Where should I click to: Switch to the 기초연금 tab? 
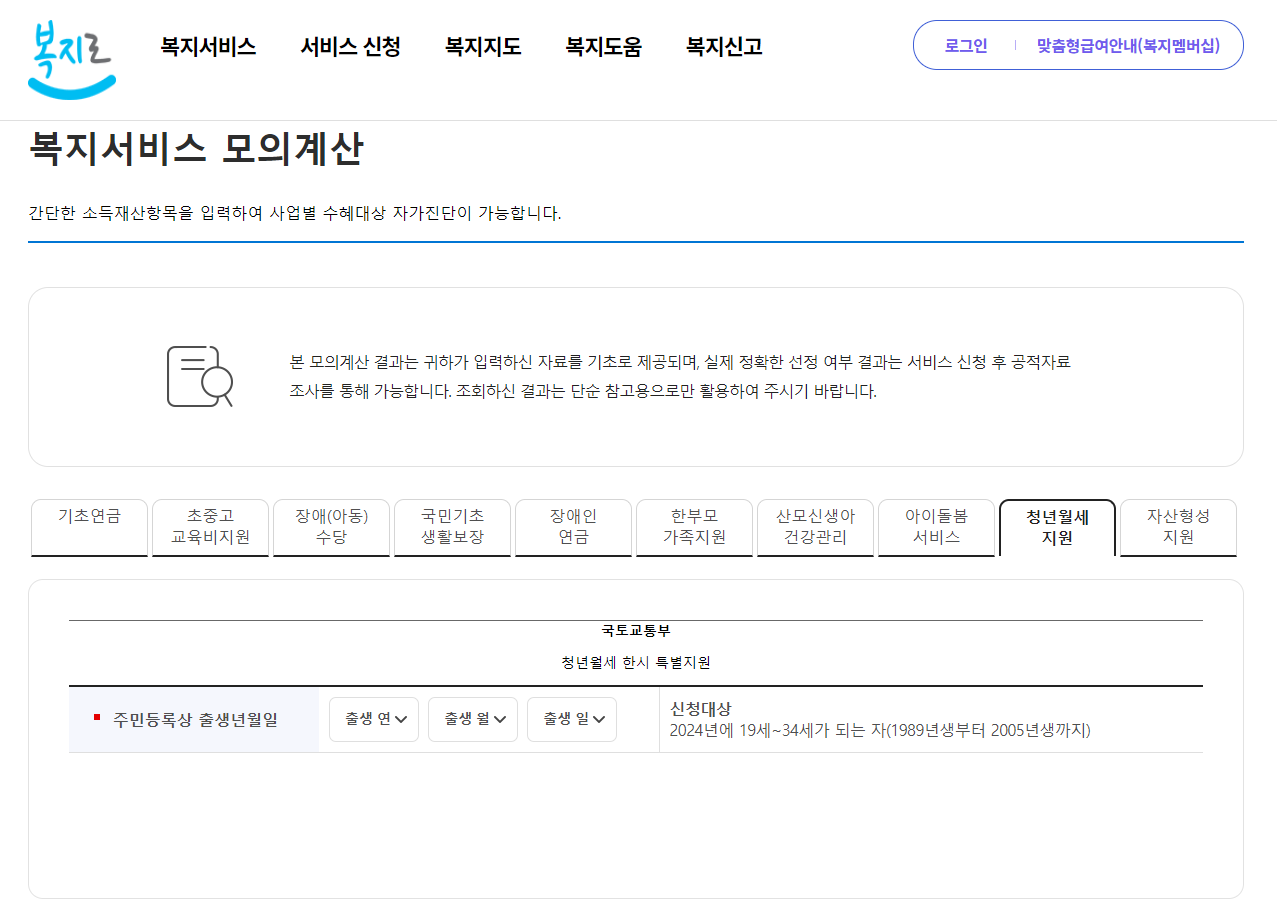pyautogui.click(x=90, y=527)
